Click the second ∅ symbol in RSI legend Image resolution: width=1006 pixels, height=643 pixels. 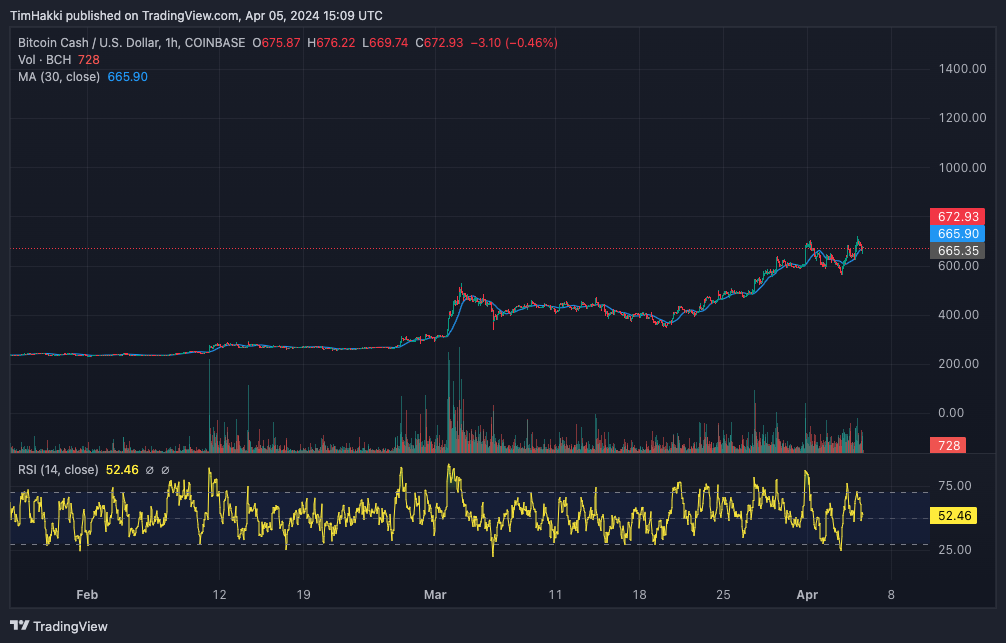click(x=165, y=470)
